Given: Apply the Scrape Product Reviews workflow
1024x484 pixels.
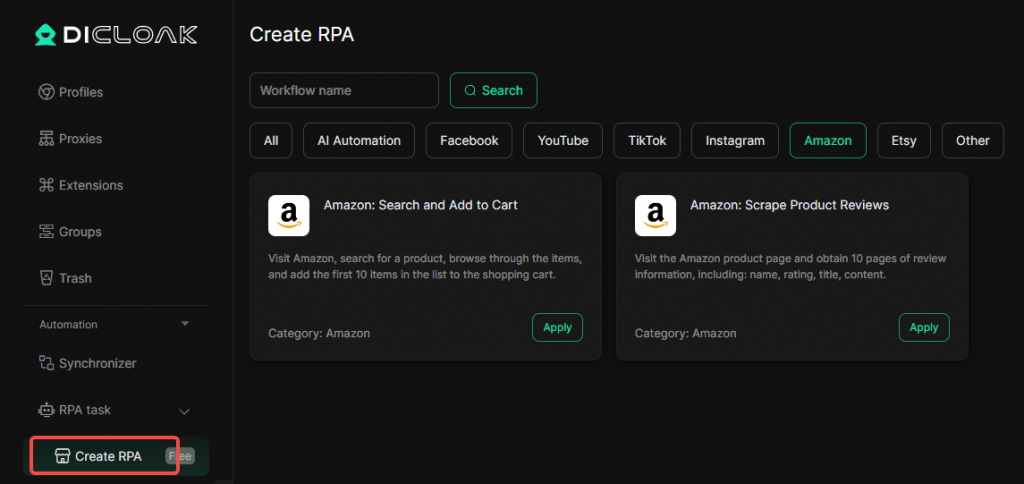Looking at the screenshot, I should [x=923, y=327].
